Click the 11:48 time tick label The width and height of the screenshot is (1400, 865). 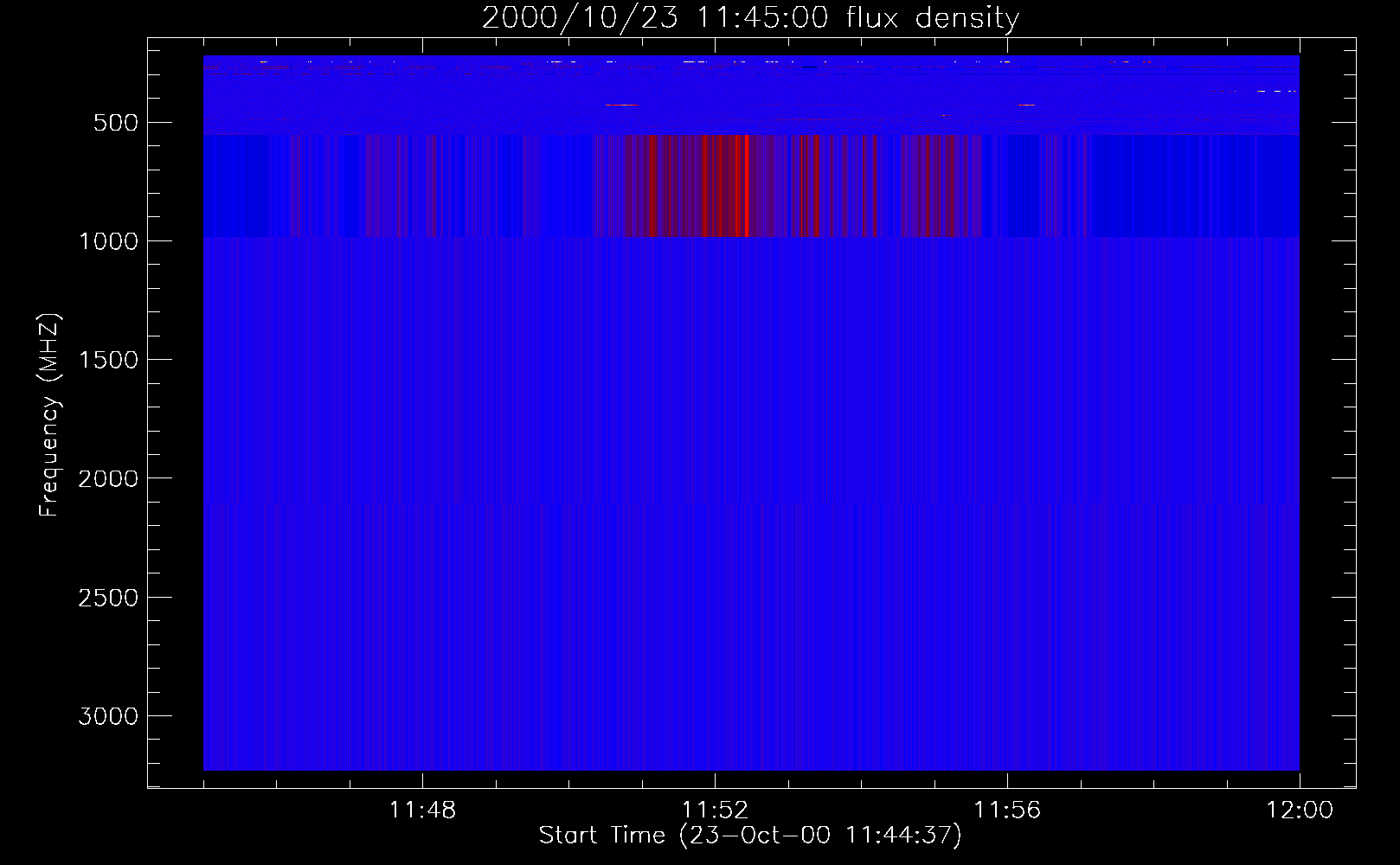coord(422,811)
